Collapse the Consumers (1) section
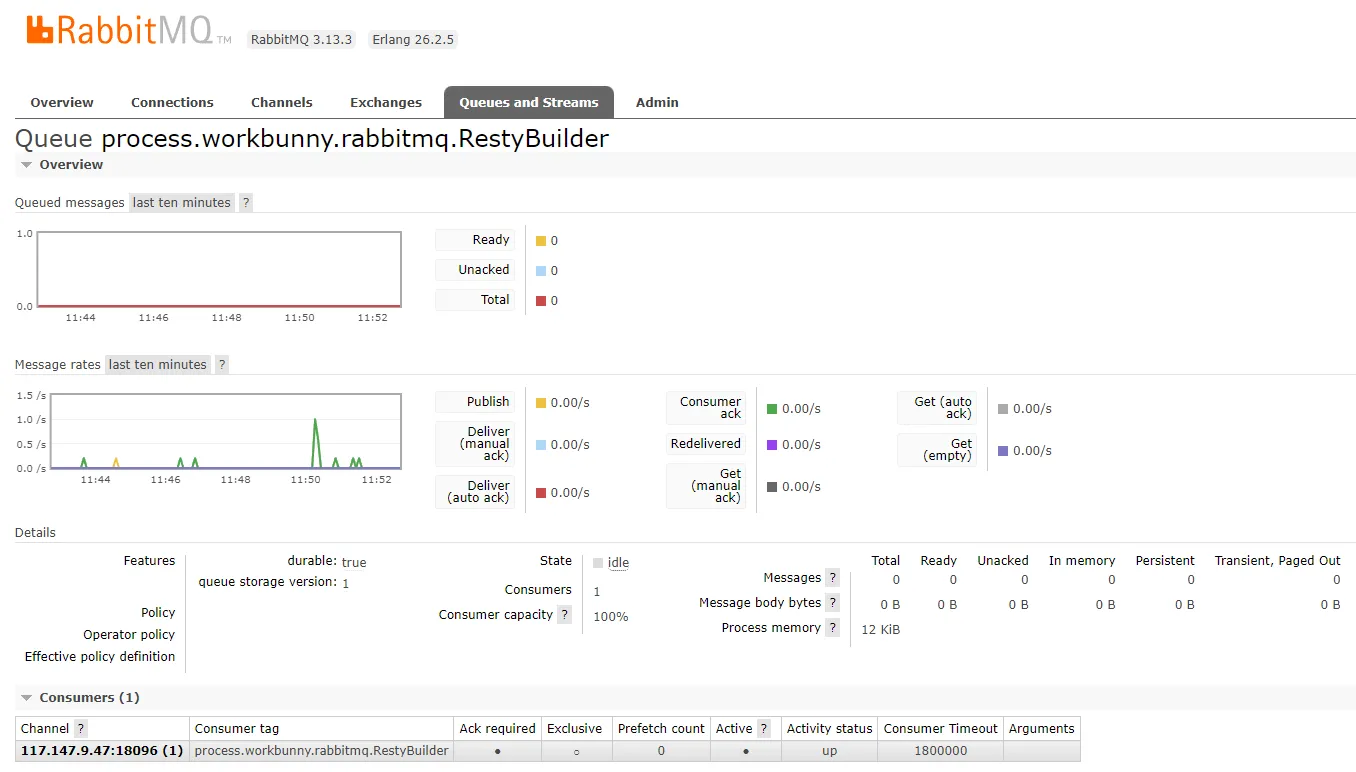The height and width of the screenshot is (772, 1356). [80, 698]
